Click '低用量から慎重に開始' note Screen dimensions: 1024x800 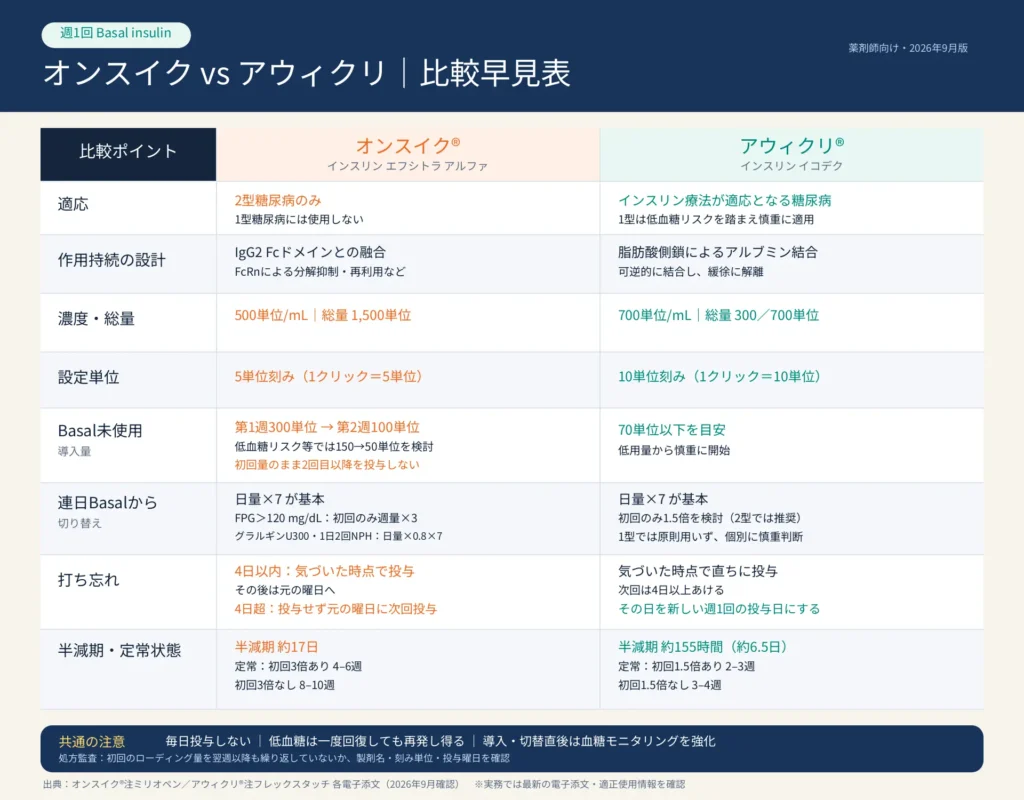[x=674, y=450]
